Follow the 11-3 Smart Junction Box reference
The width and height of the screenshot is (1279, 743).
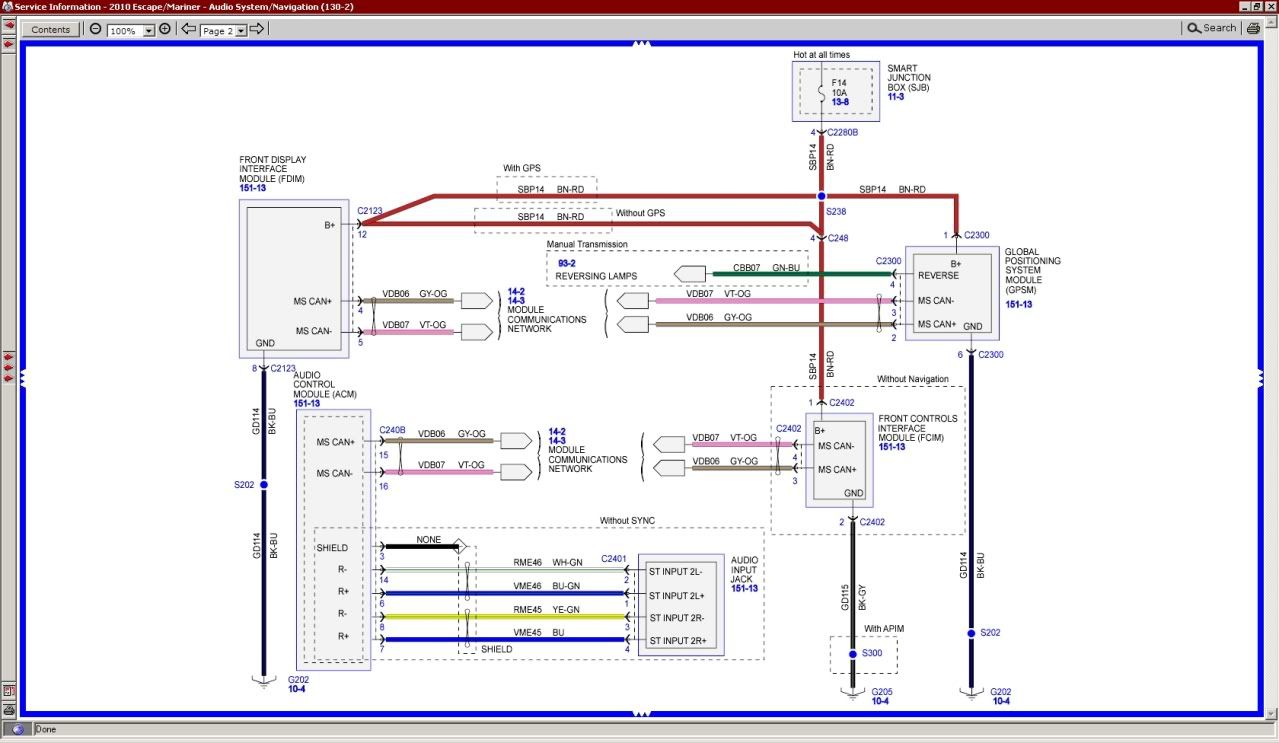[897, 96]
